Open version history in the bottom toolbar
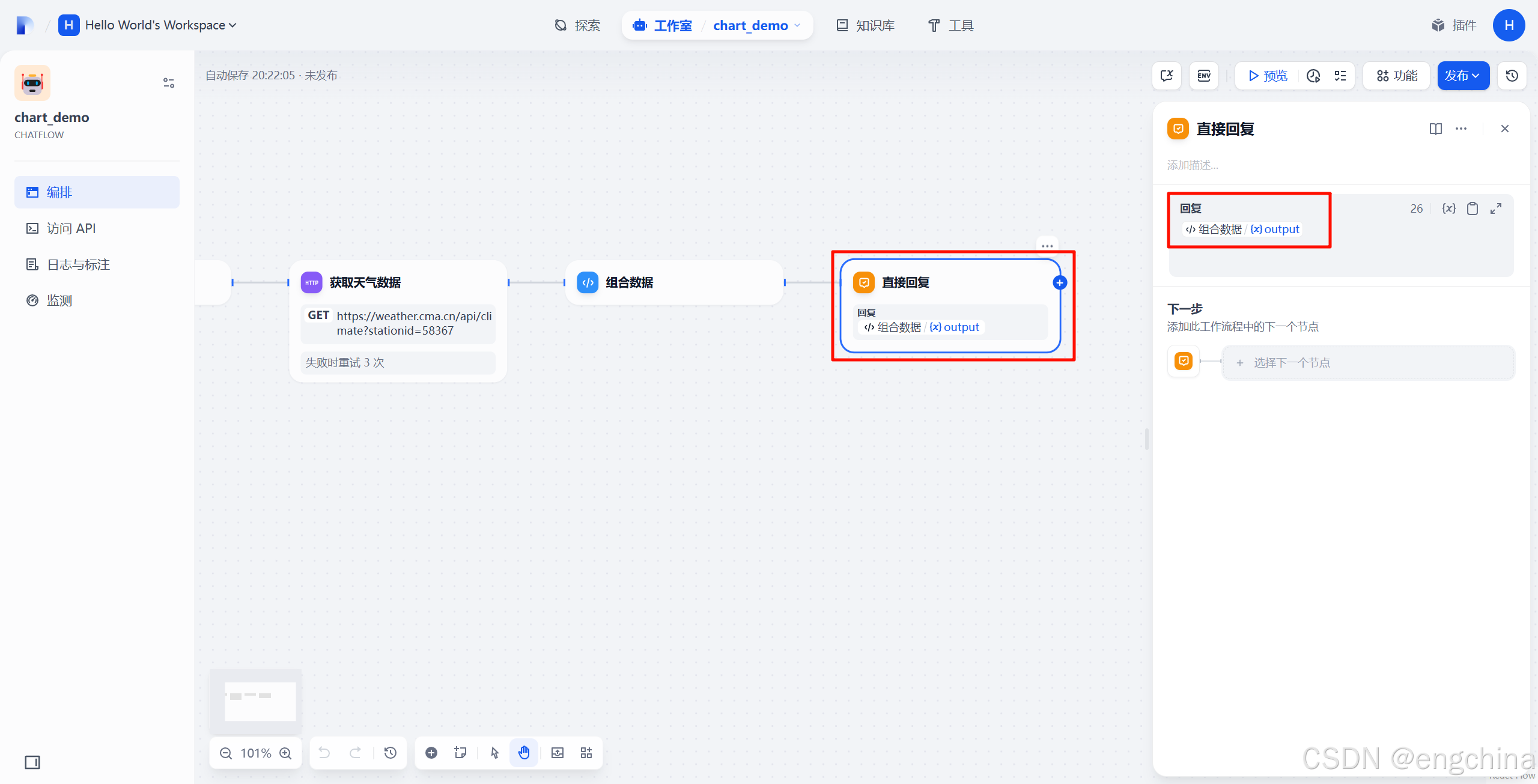The image size is (1538, 784). coord(391,753)
